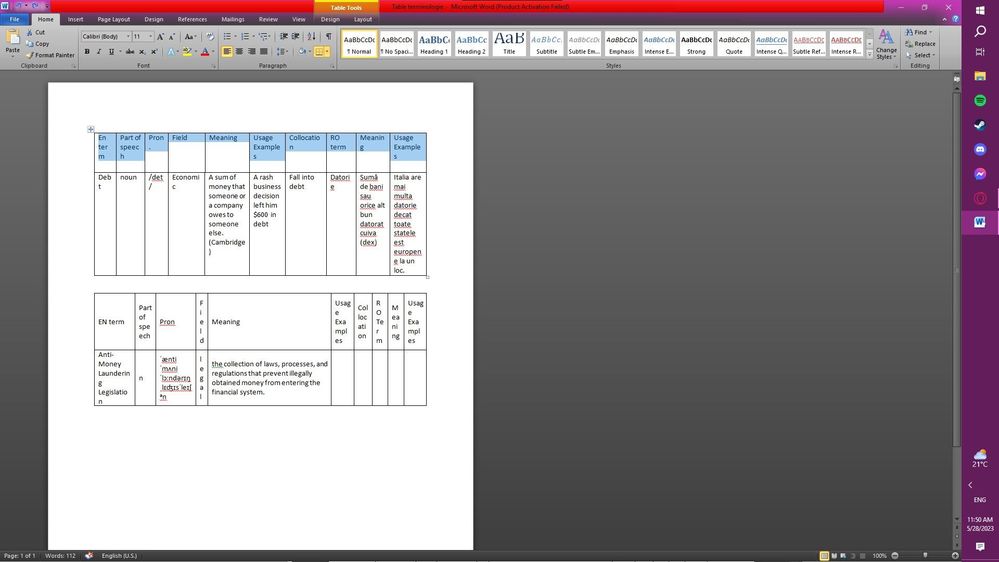999x562 pixels.
Task: Activate the Format Painter
Action: [50, 55]
